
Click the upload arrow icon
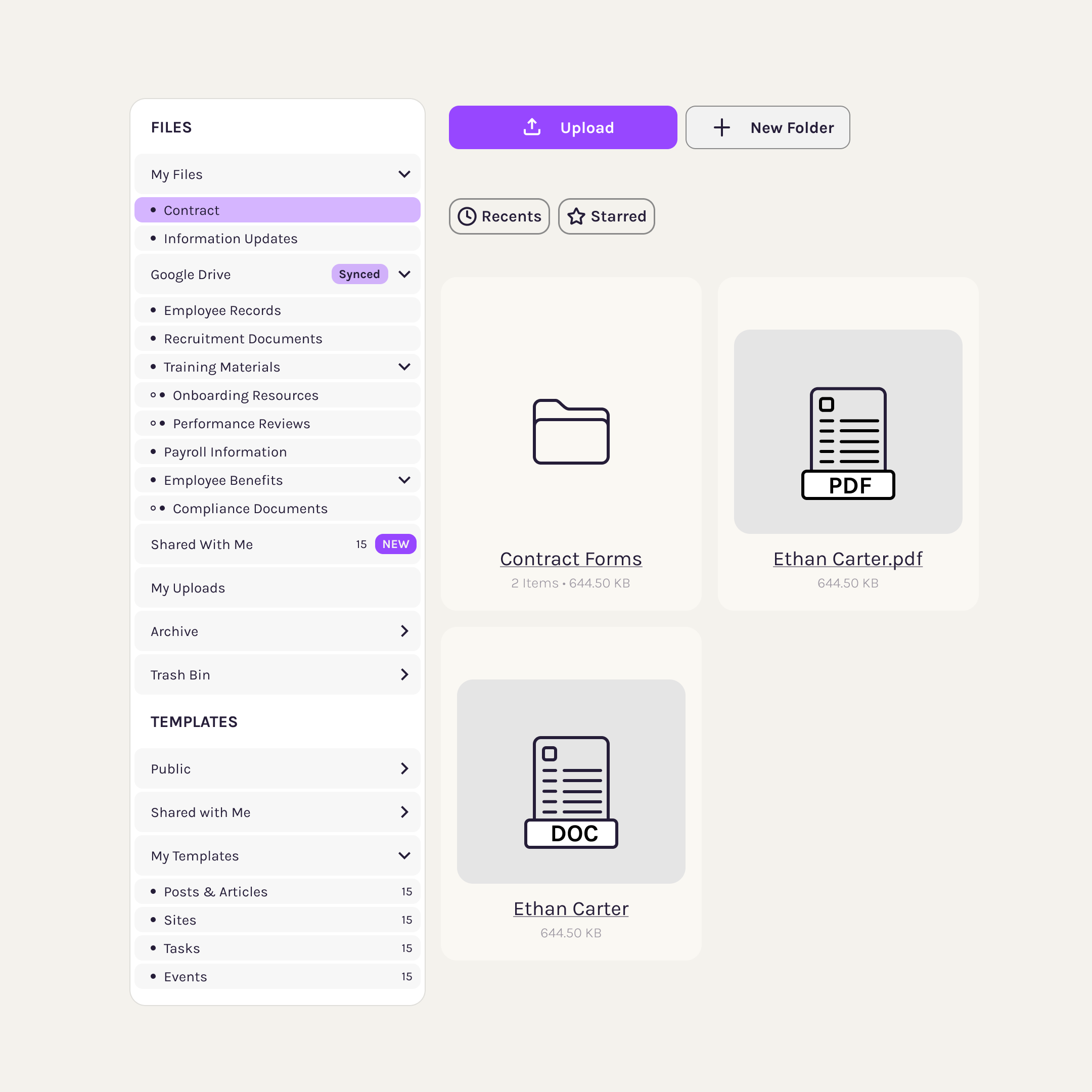point(532,127)
